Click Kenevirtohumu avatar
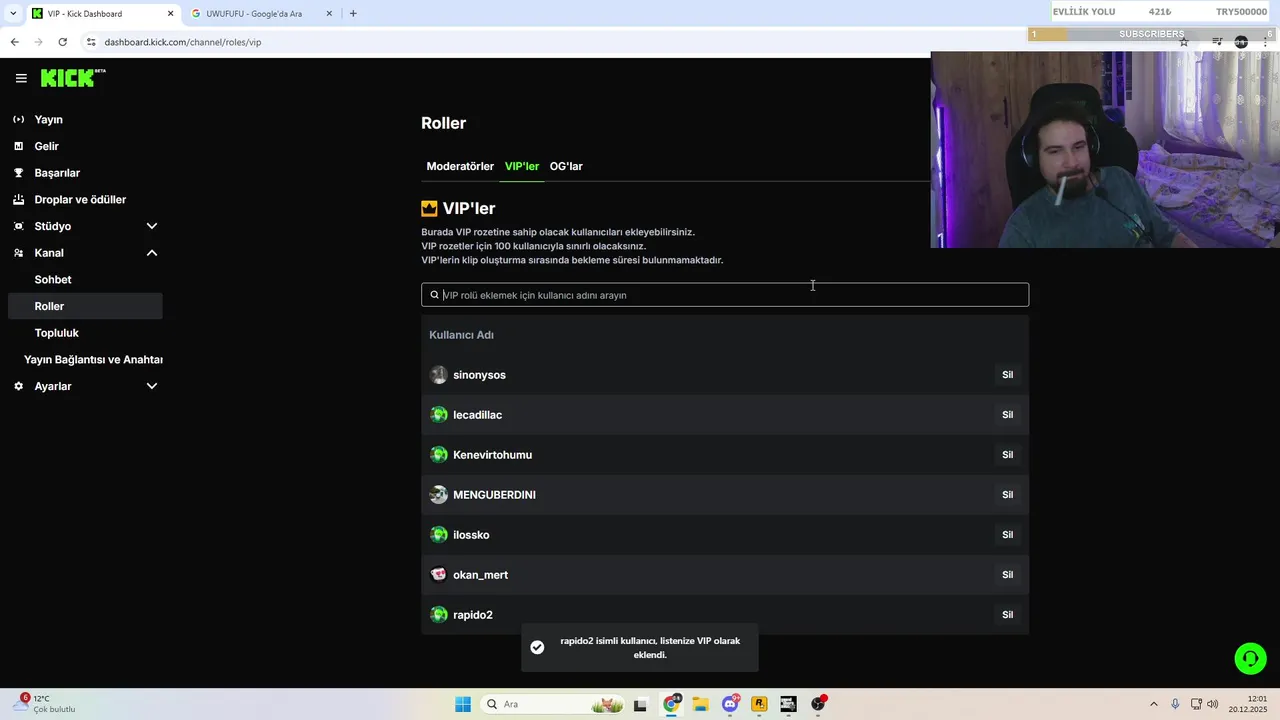1280x720 pixels. (x=438, y=455)
